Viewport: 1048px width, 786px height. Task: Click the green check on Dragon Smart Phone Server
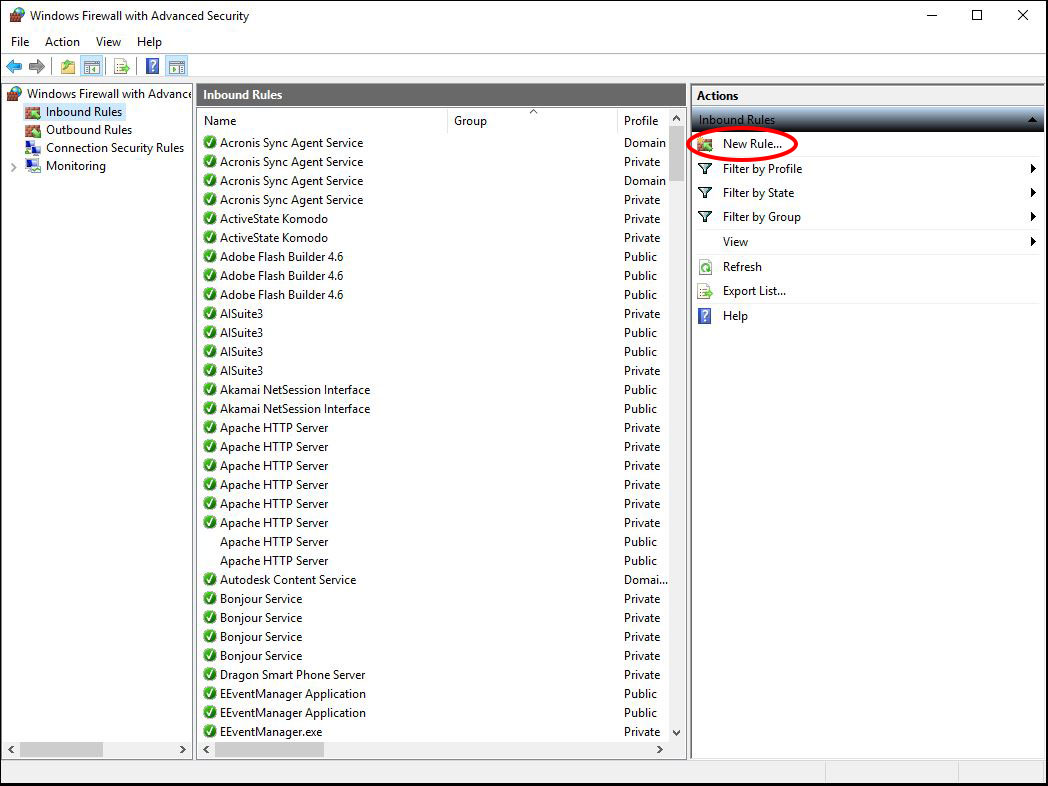210,674
